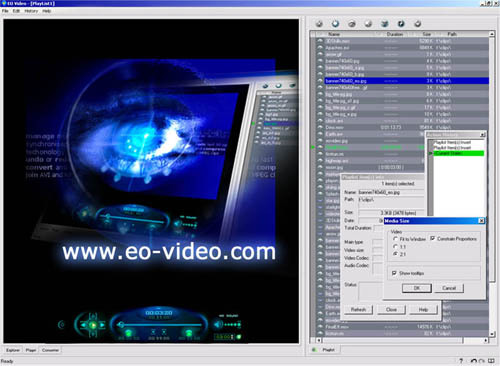Select the FinalEX.mov playlist row

(403, 327)
